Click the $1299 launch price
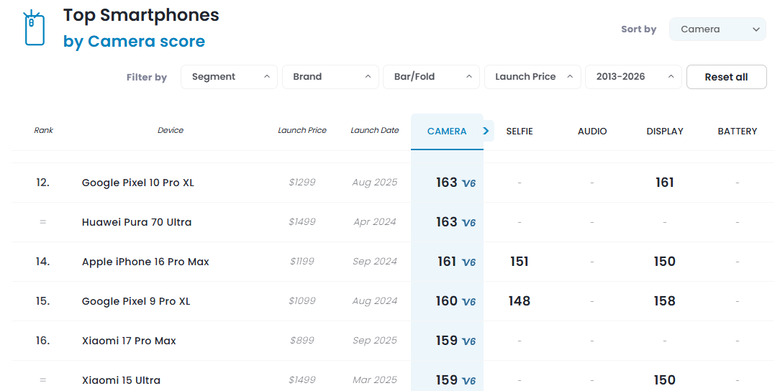Image resolution: width=780 pixels, height=391 pixels. tap(302, 183)
